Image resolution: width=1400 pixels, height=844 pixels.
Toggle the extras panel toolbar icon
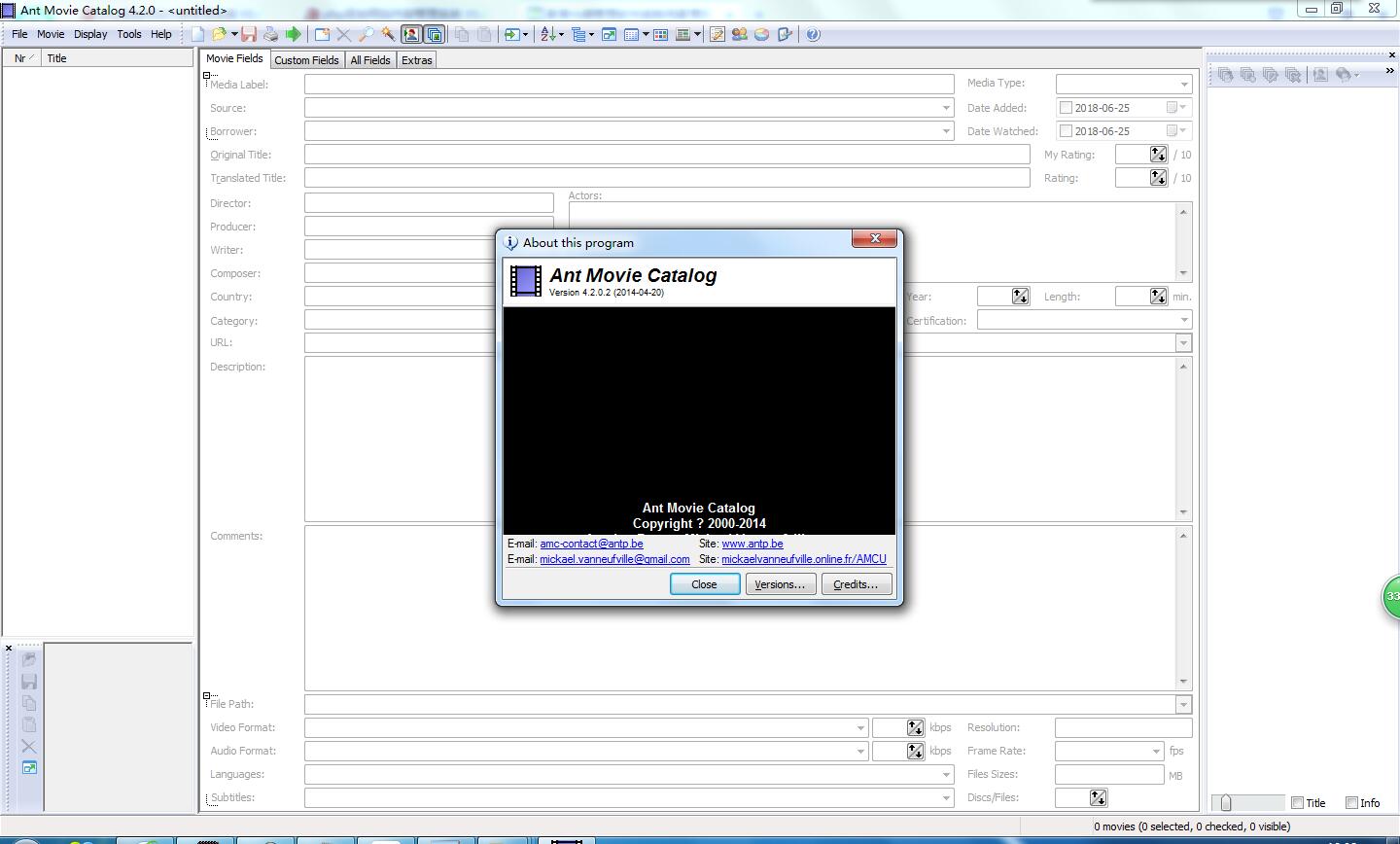434,34
